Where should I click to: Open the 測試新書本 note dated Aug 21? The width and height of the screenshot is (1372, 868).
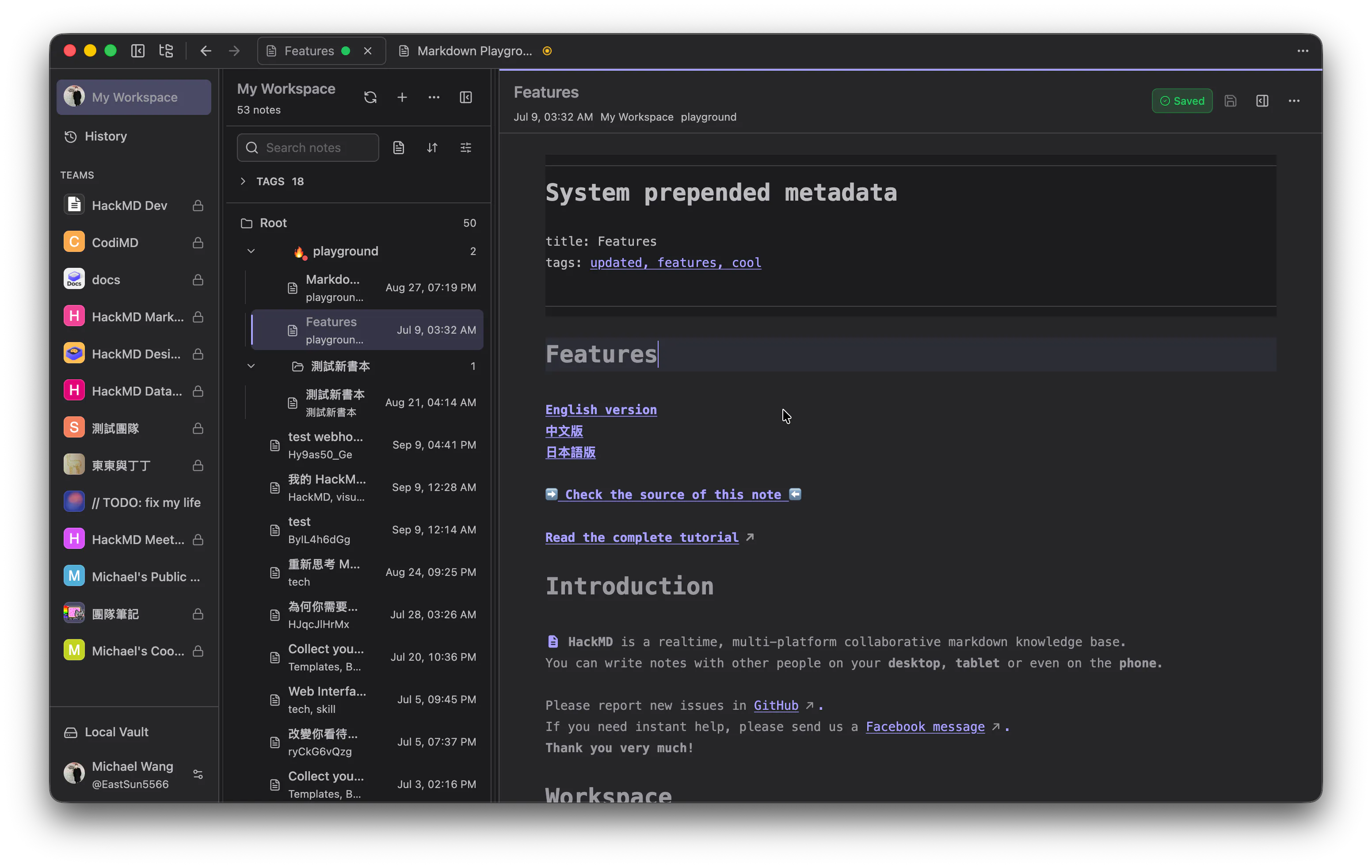pos(367,403)
